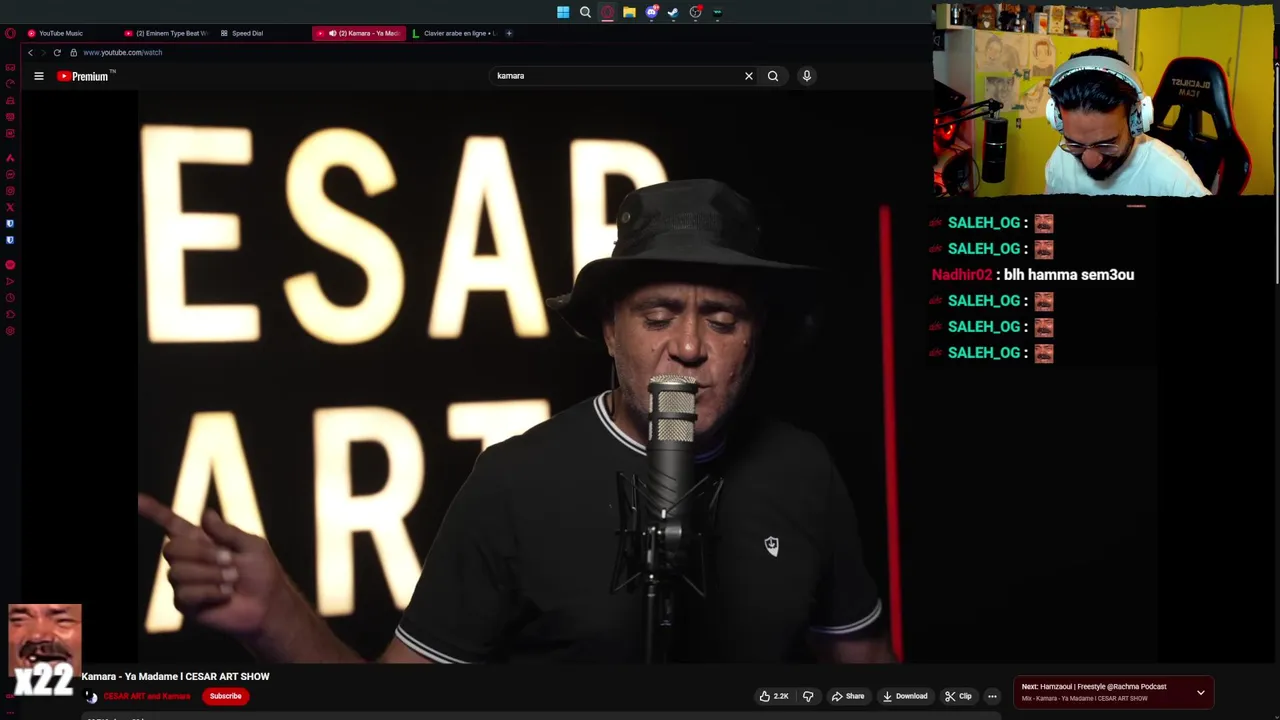Open Windows taskbar search
The image size is (1280, 720).
[x=585, y=13]
